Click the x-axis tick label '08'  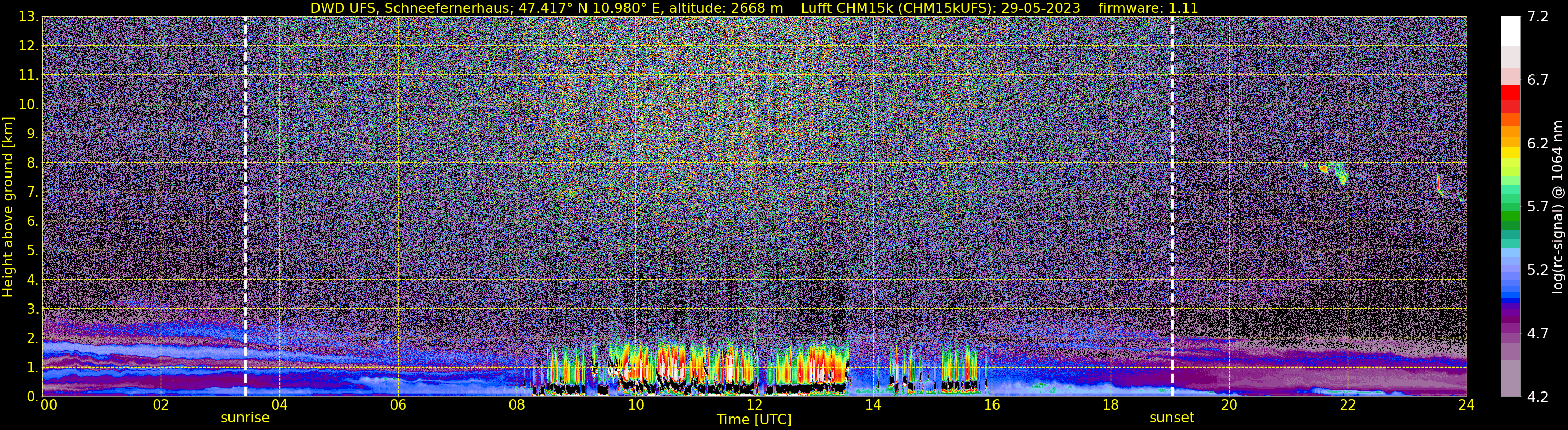(x=517, y=405)
